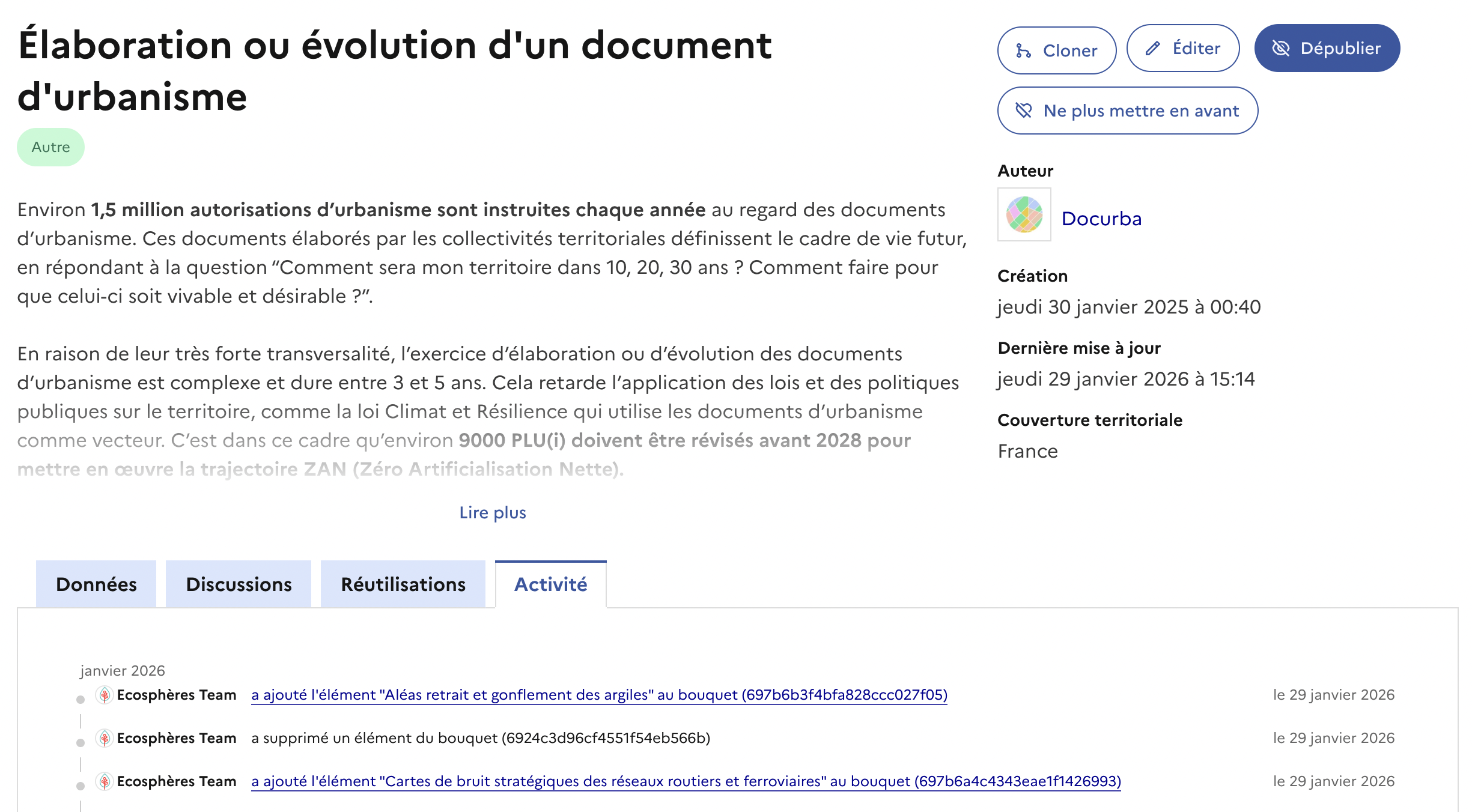Toggle Ne plus mettre en avant
This screenshot has height=812, width=1472.
coord(1127,111)
